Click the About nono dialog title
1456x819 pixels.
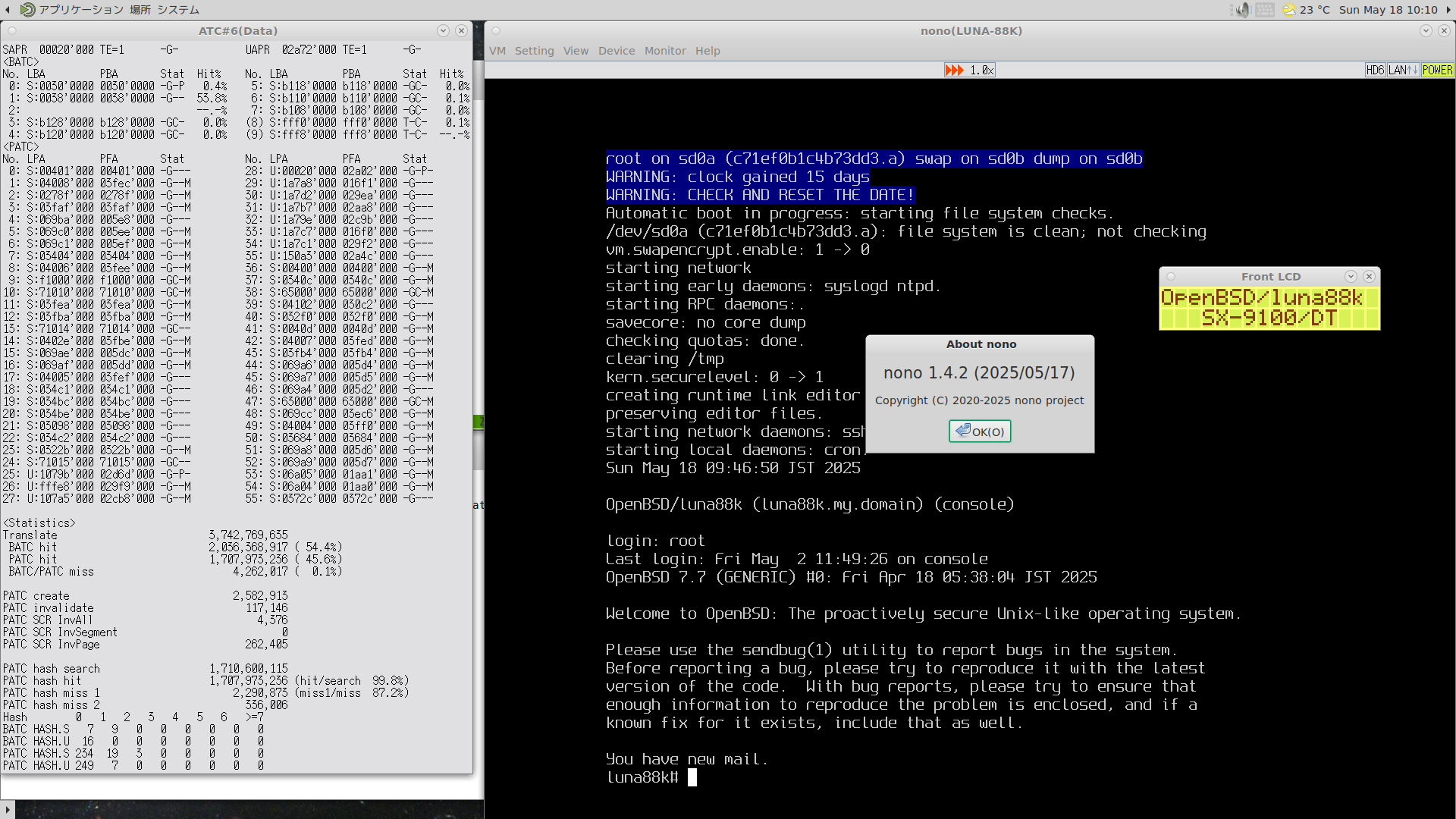[x=981, y=344]
